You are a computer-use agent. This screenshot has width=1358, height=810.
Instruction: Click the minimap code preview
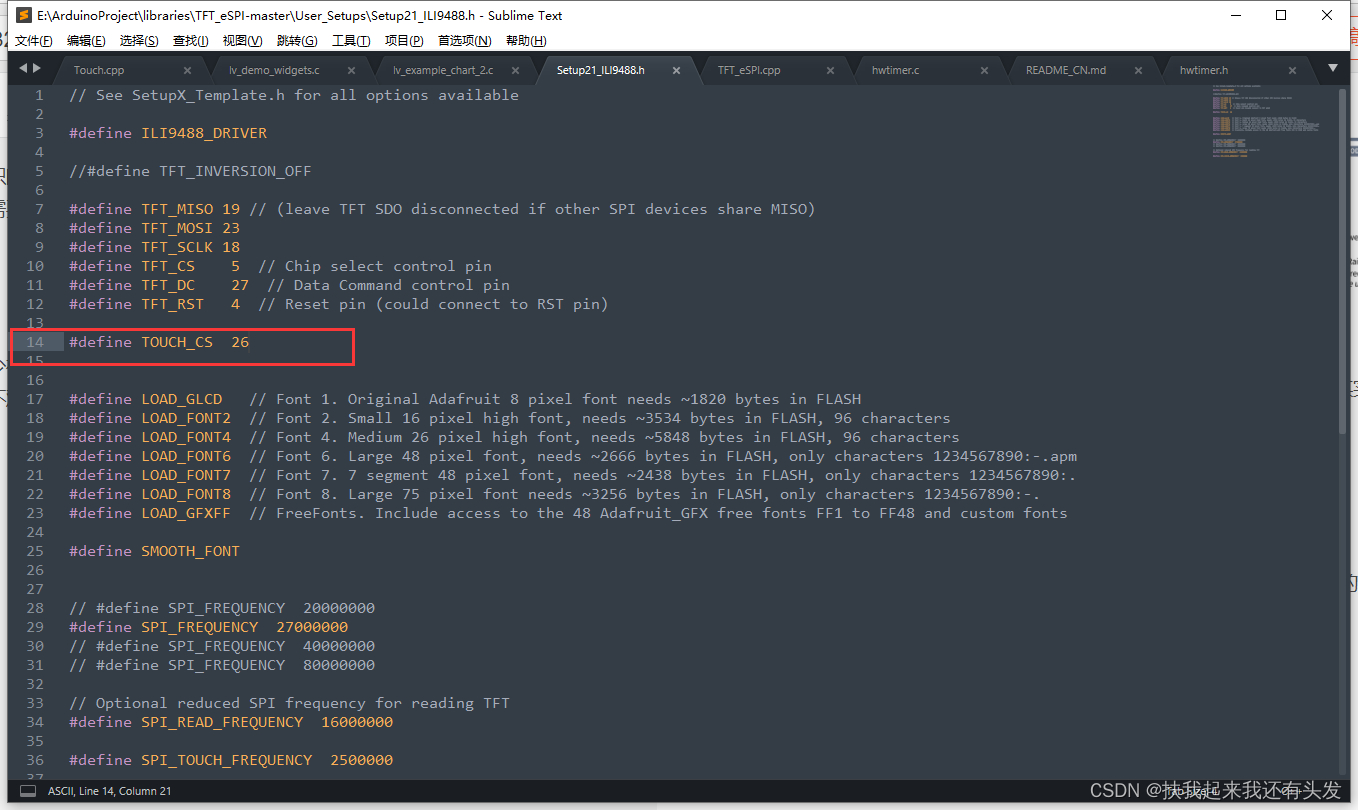(1265, 122)
